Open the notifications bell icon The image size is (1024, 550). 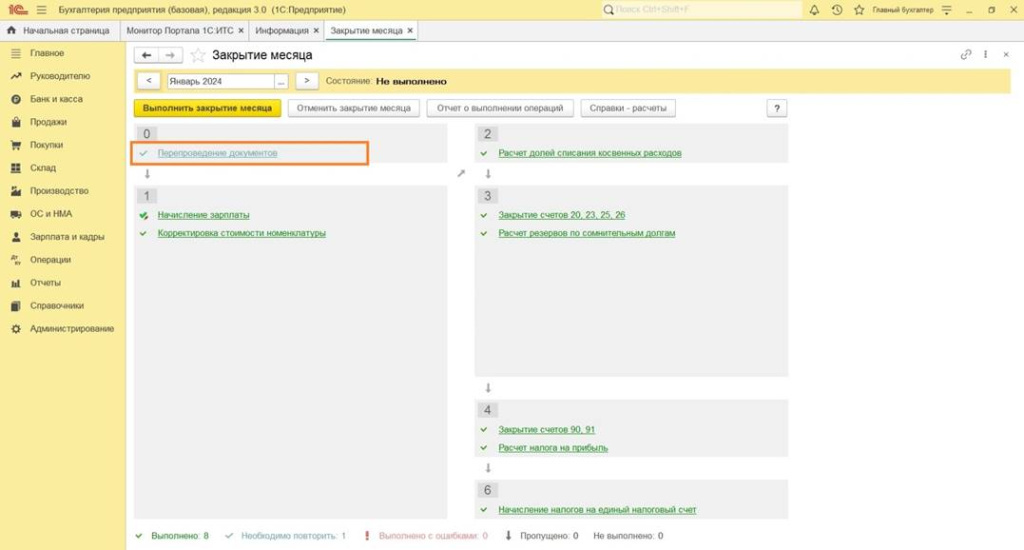814,10
